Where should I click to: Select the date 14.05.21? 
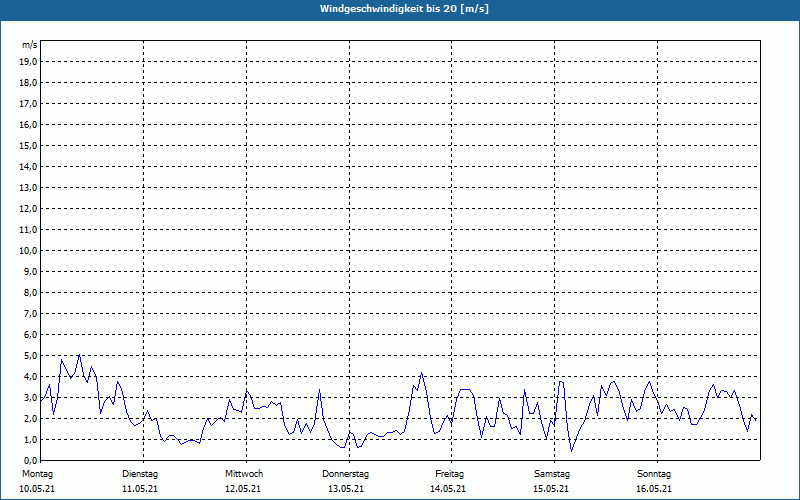(x=449, y=489)
